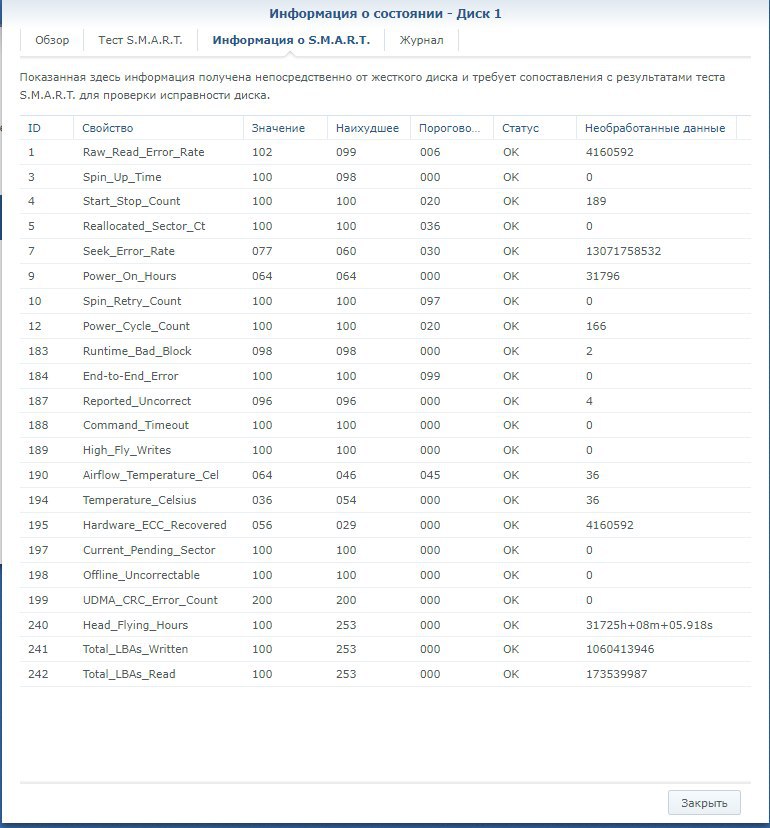Screen dimensions: 770x828
Task: Click the Необработанные данные column header
Action: 656,128
